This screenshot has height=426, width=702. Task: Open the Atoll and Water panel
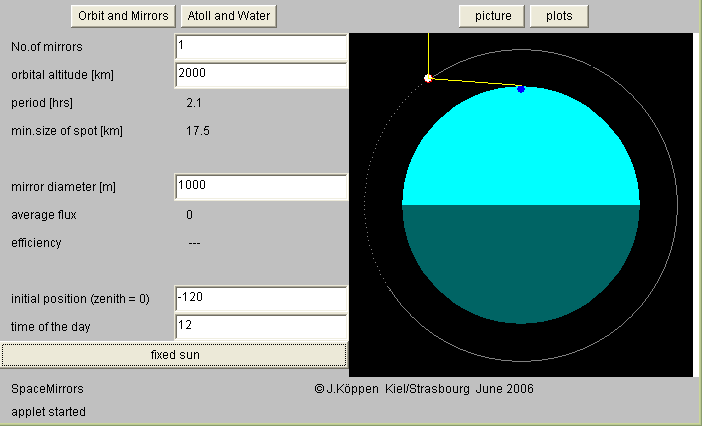pos(228,16)
